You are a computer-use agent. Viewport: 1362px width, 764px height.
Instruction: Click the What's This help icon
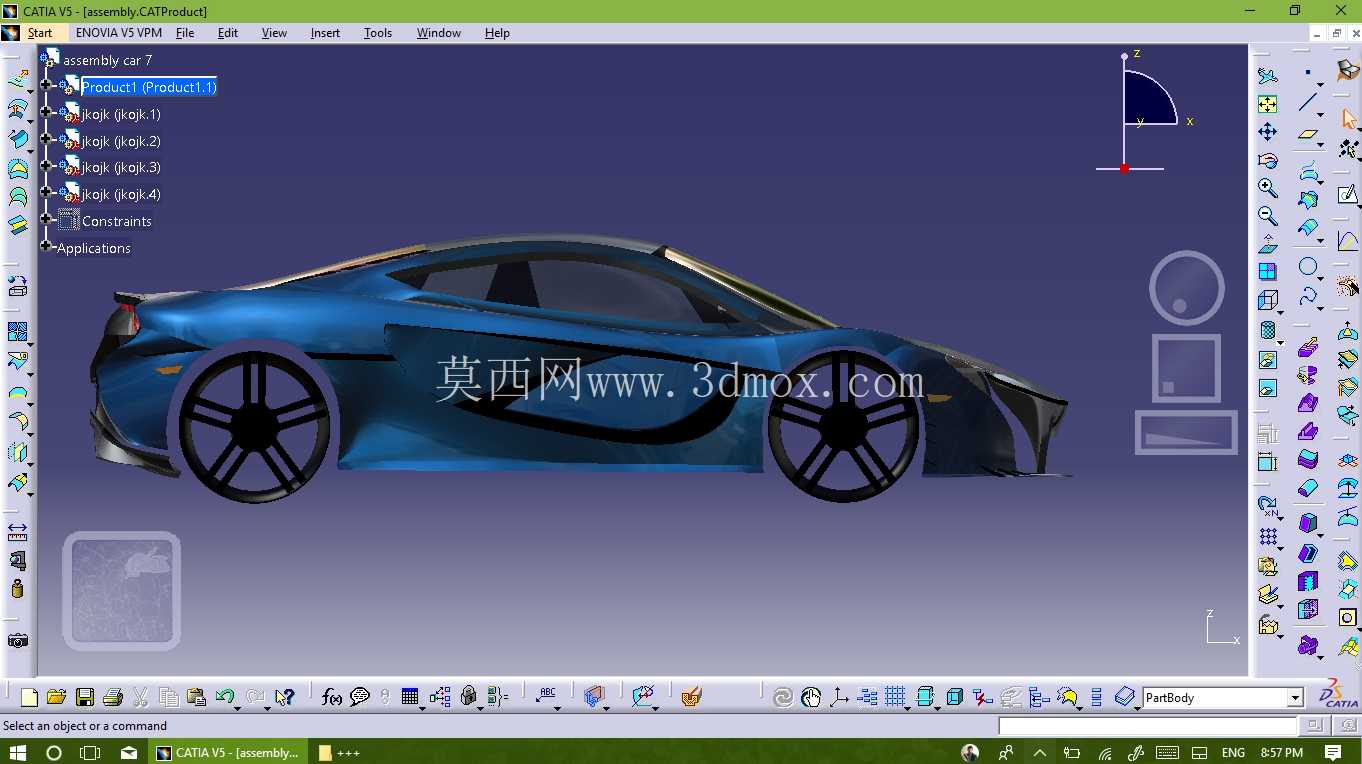285,697
